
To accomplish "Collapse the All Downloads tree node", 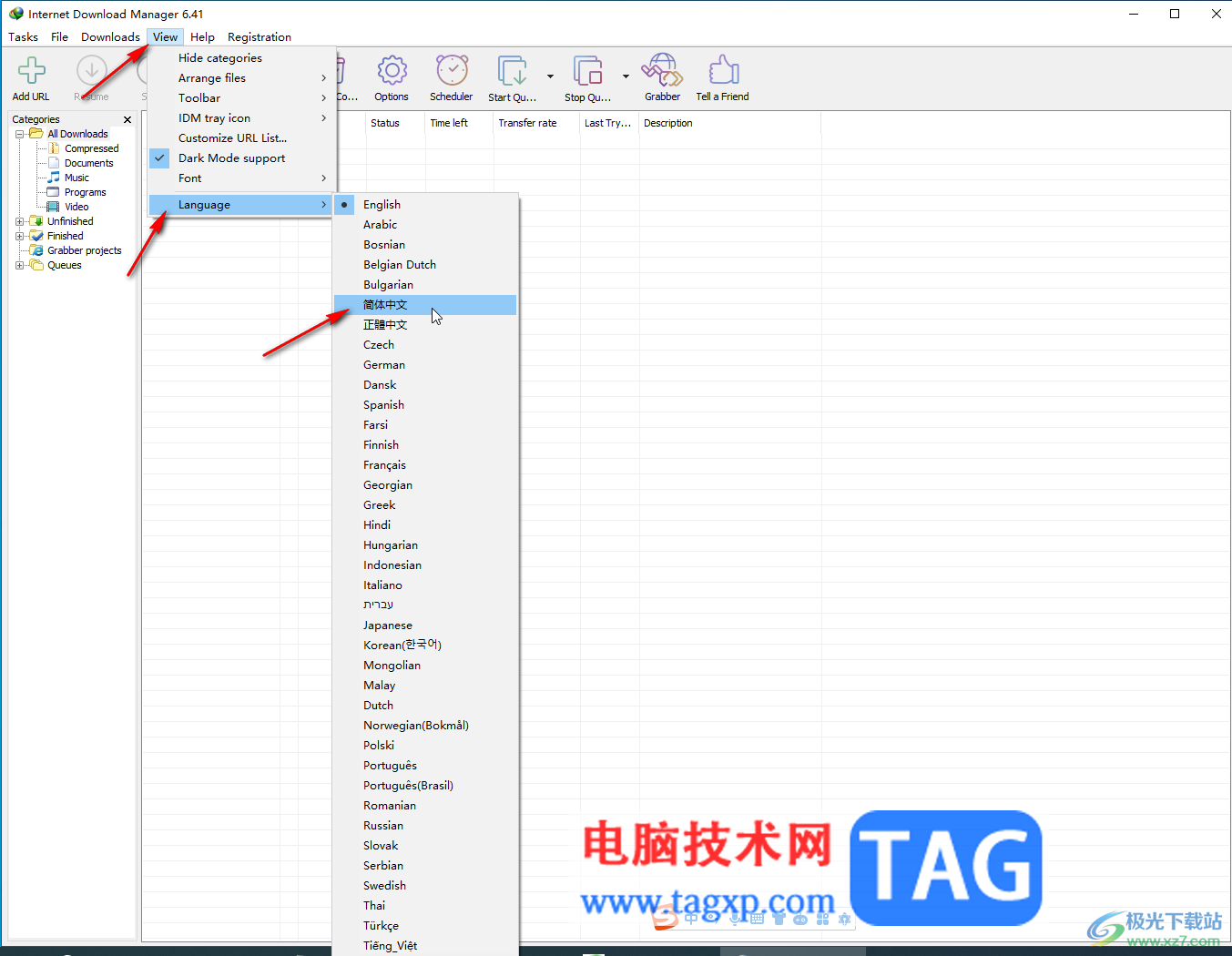I will (20, 134).
